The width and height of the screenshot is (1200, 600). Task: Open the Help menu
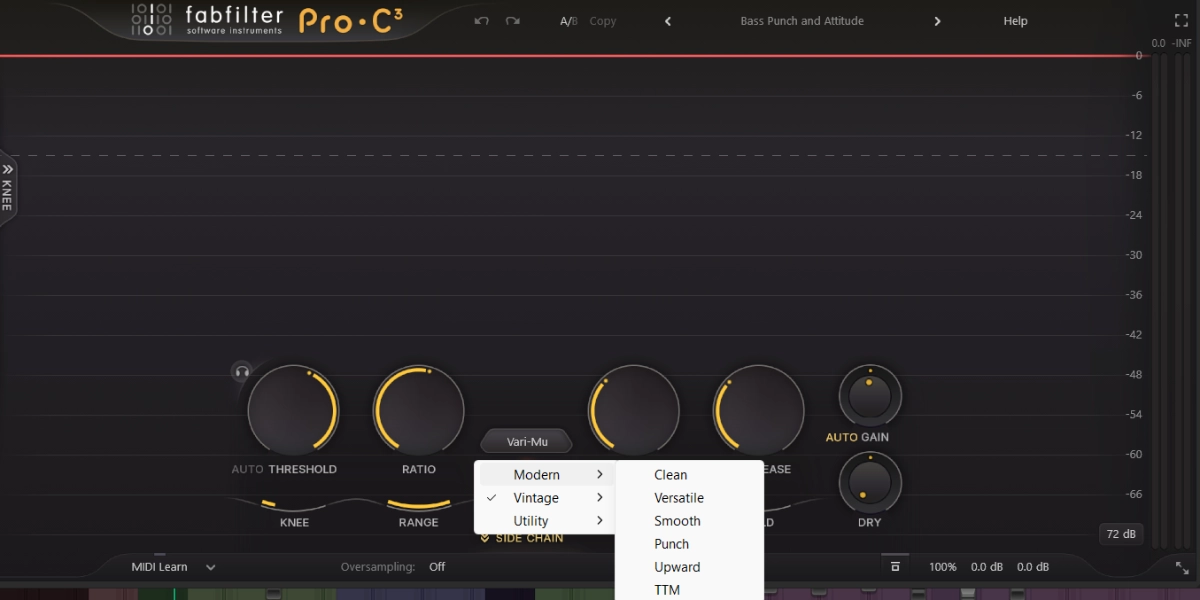[1014, 20]
